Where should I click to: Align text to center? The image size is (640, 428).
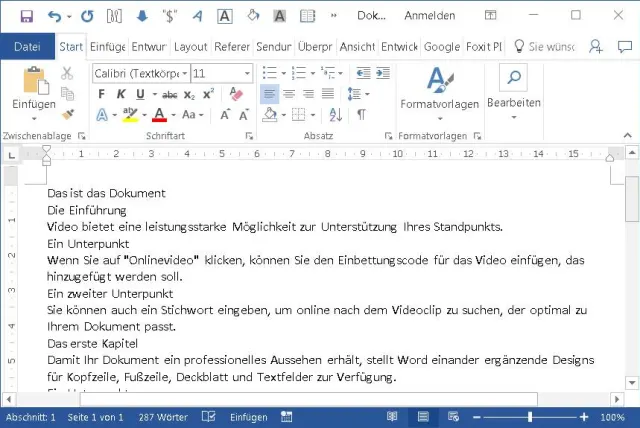click(x=288, y=94)
